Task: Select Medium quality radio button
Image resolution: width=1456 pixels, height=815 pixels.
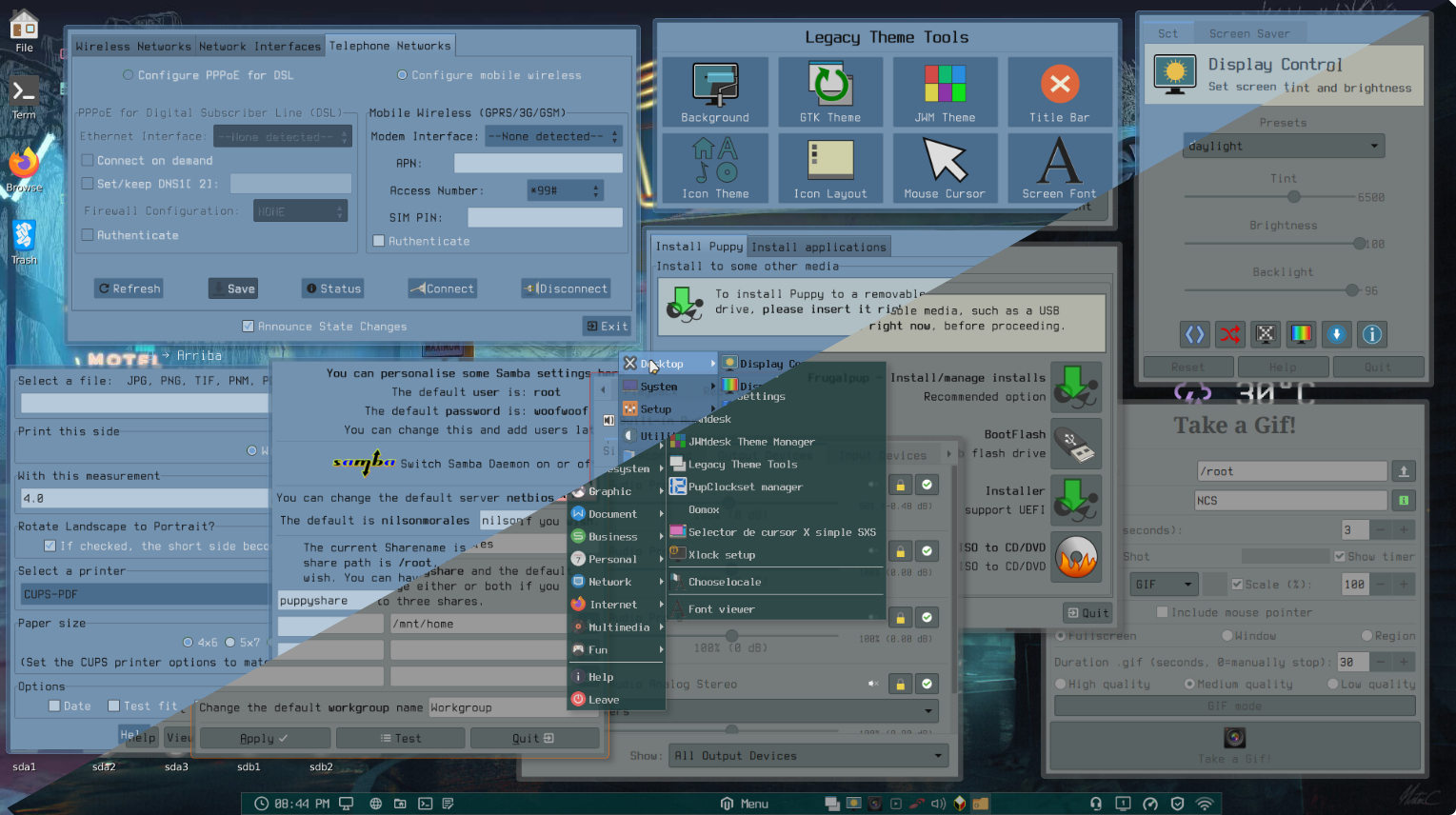Action: [1189, 684]
